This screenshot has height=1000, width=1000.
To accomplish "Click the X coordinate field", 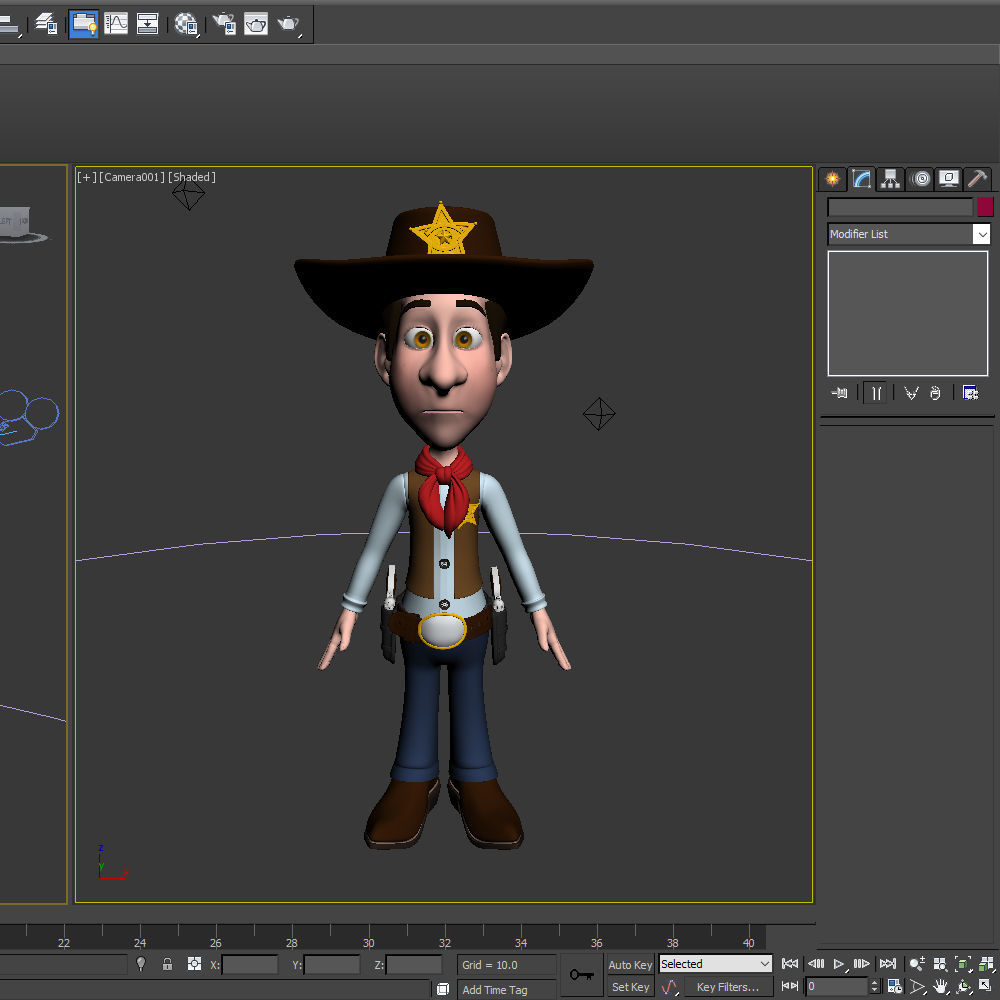I will click(x=250, y=964).
